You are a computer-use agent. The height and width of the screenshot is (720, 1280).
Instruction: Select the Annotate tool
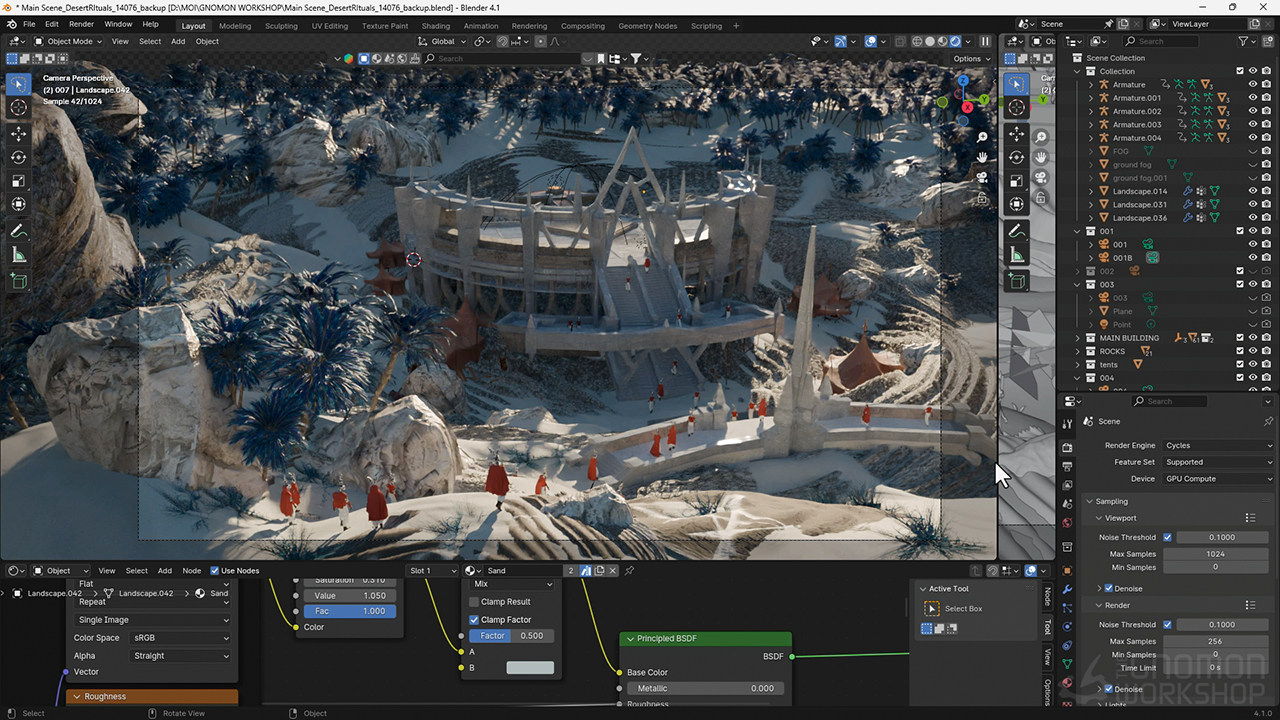click(x=18, y=231)
